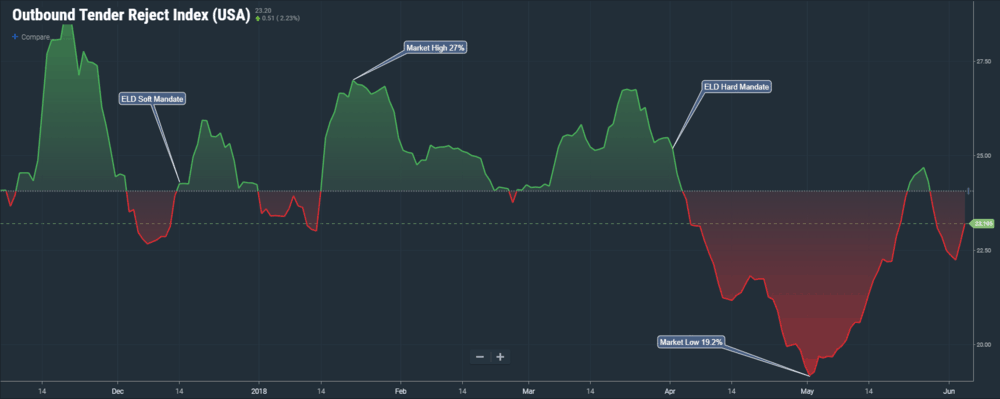1000x399 pixels.
Task: Select the ELD Soft Mandate annotation
Action: click(152, 99)
